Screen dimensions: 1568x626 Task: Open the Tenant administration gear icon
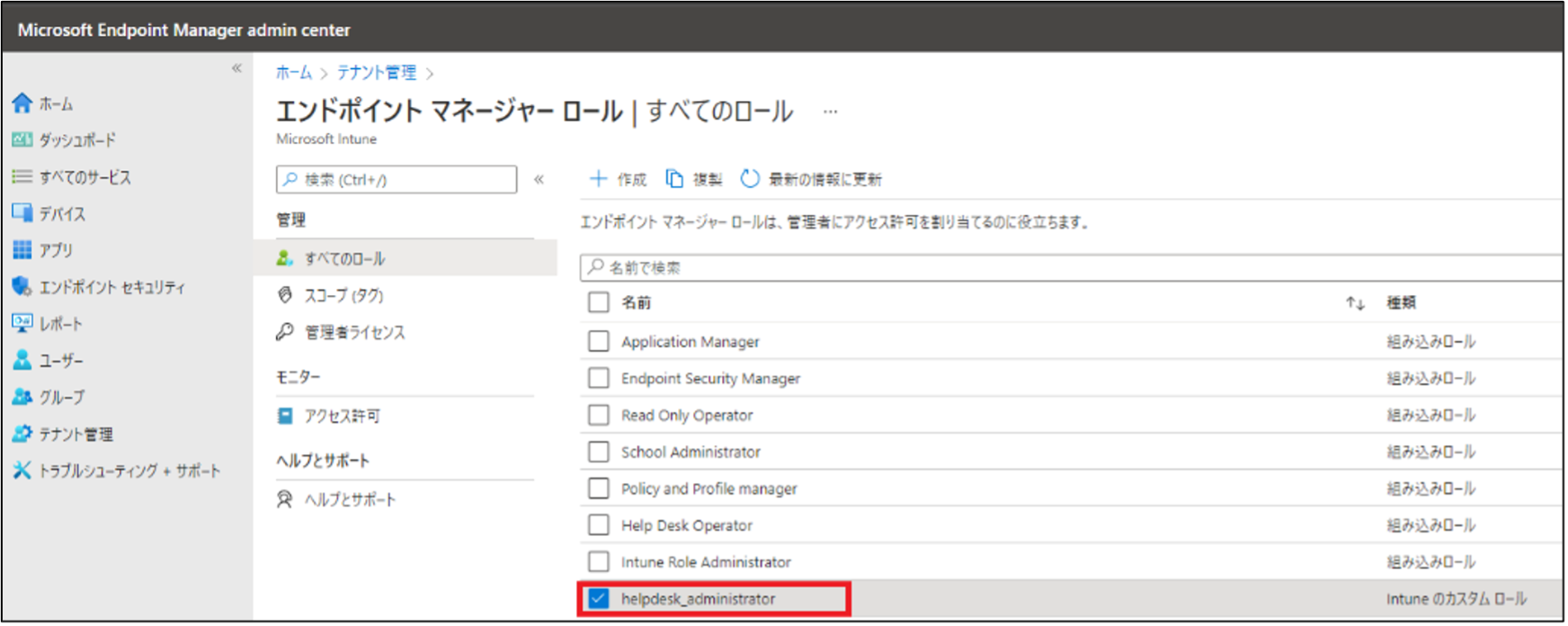(22, 434)
